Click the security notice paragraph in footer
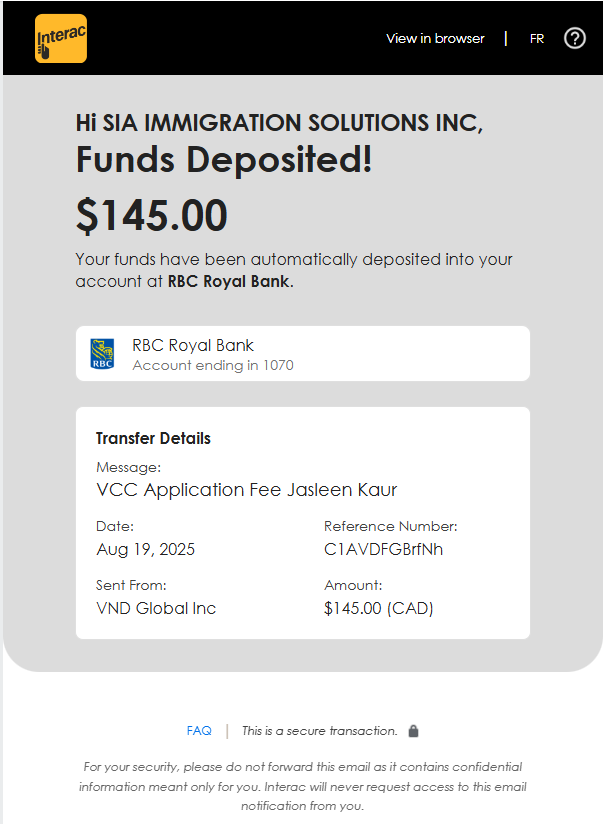Viewport: 603px width, 824px height. 302,786
